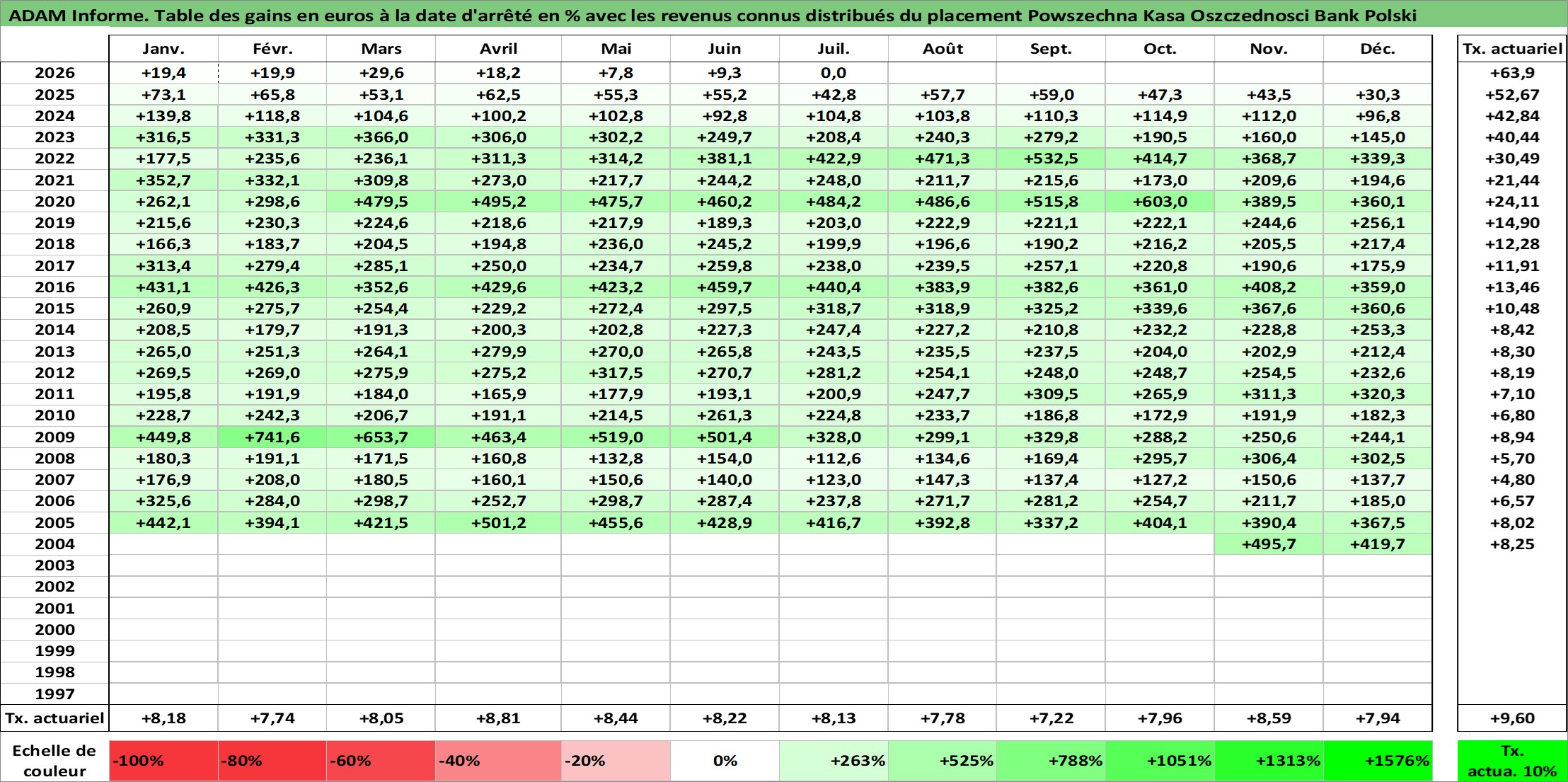Click actuarial rate +42,84
Screen dimensions: 1568x782
(1512, 116)
